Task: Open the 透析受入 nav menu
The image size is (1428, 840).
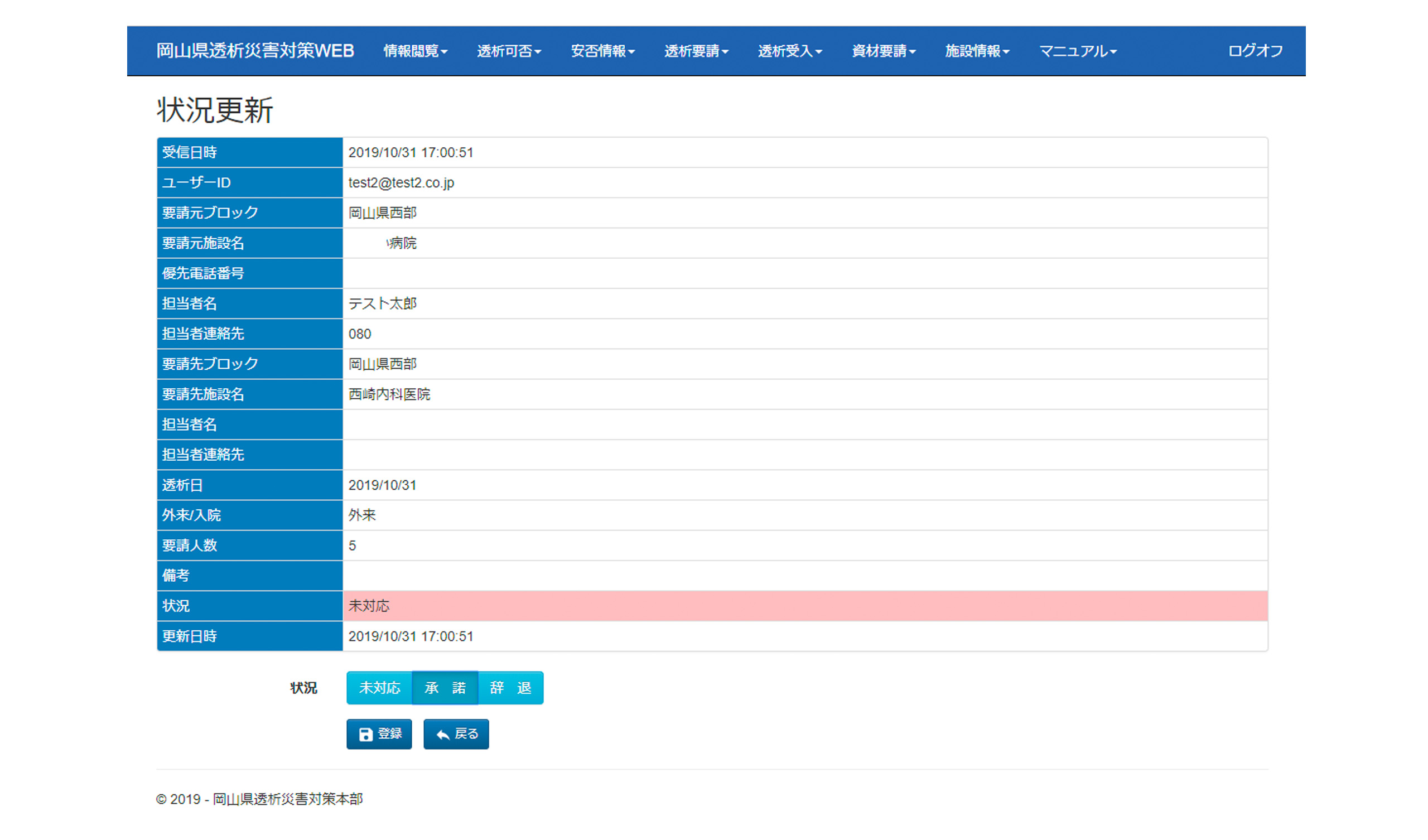Action: pos(789,51)
